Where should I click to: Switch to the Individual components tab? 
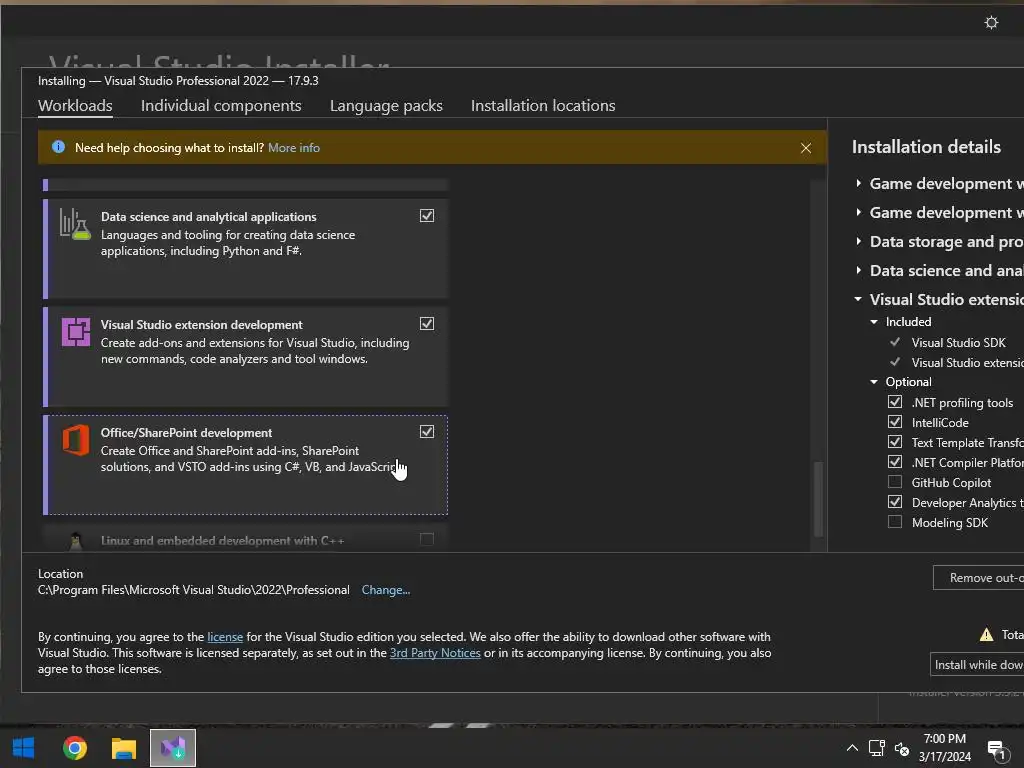tap(221, 106)
